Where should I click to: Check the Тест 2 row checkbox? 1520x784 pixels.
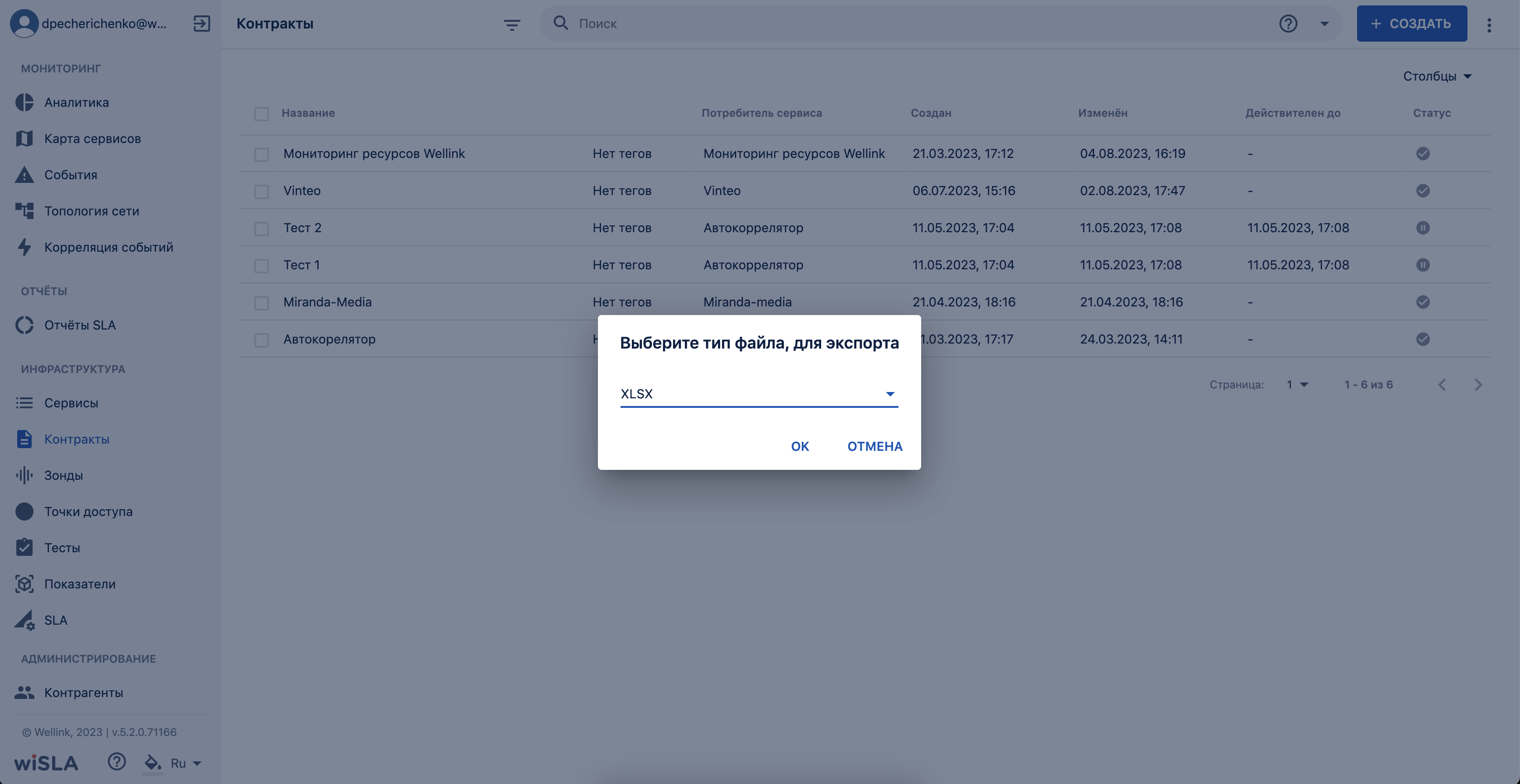pyautogui.click(x=261, y=229)
